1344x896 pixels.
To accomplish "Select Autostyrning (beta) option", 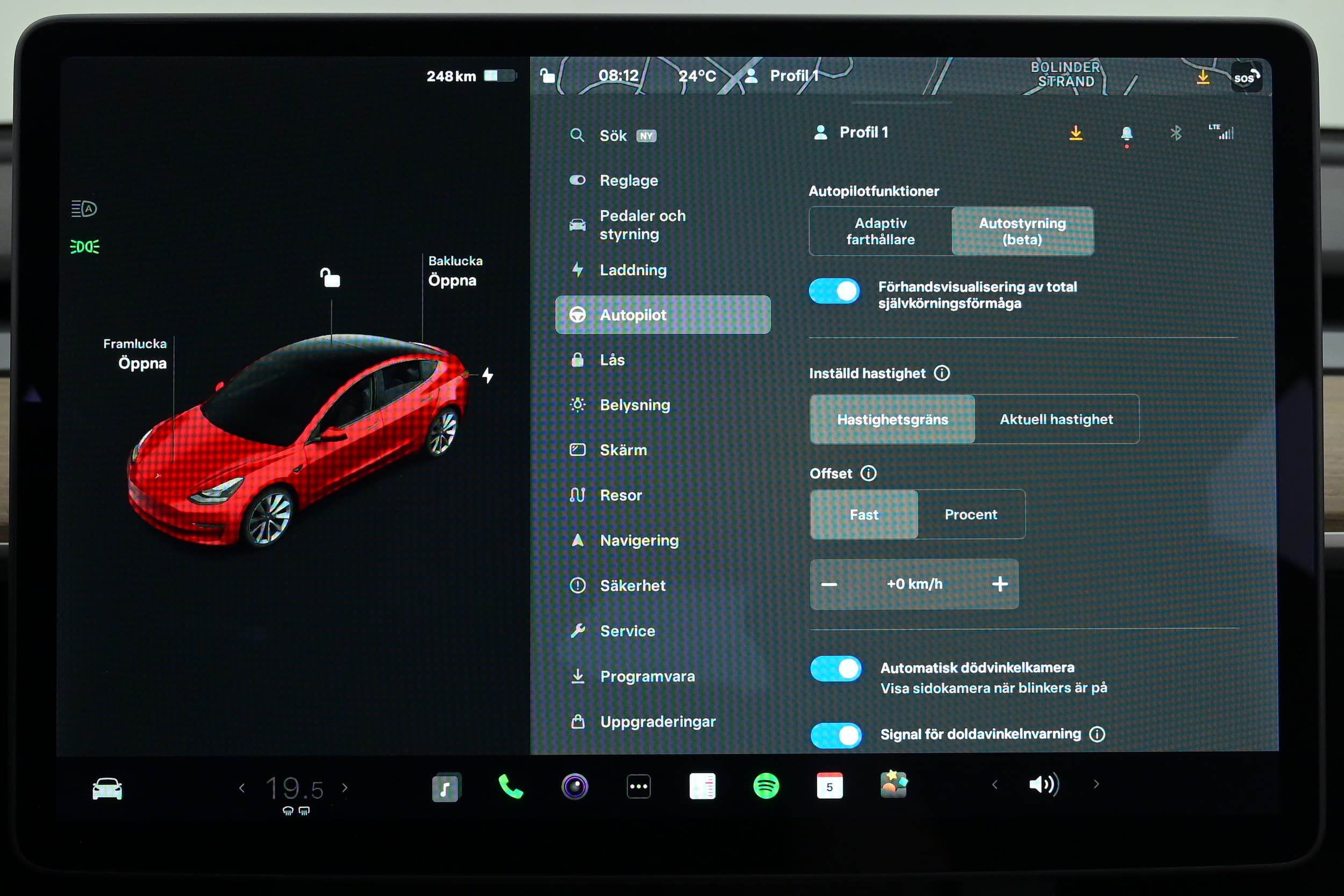I will tap(1023, 231).
